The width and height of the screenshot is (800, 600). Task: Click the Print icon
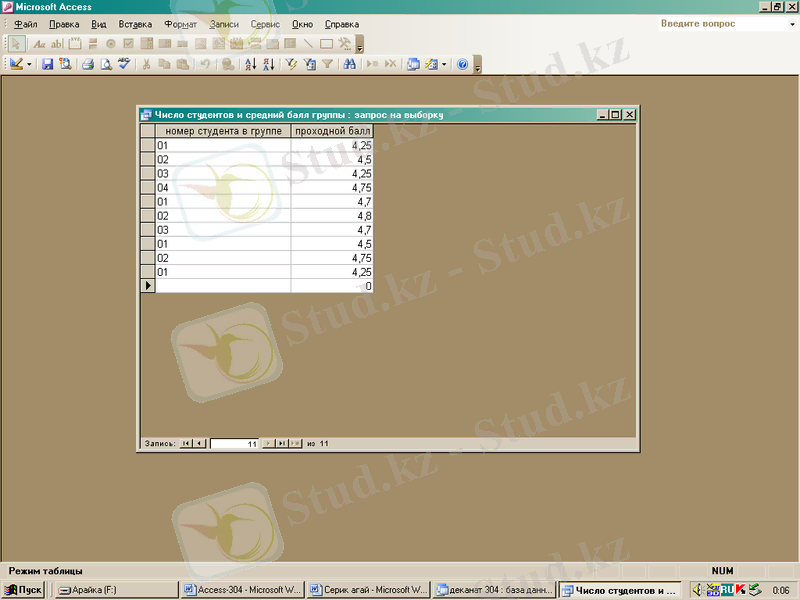(87, 64)
